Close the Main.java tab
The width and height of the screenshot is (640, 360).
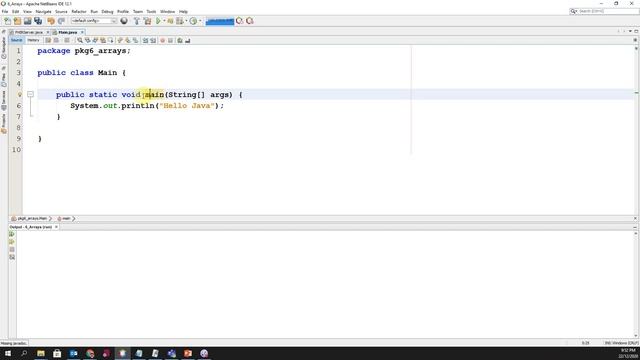tap(82, 32)
